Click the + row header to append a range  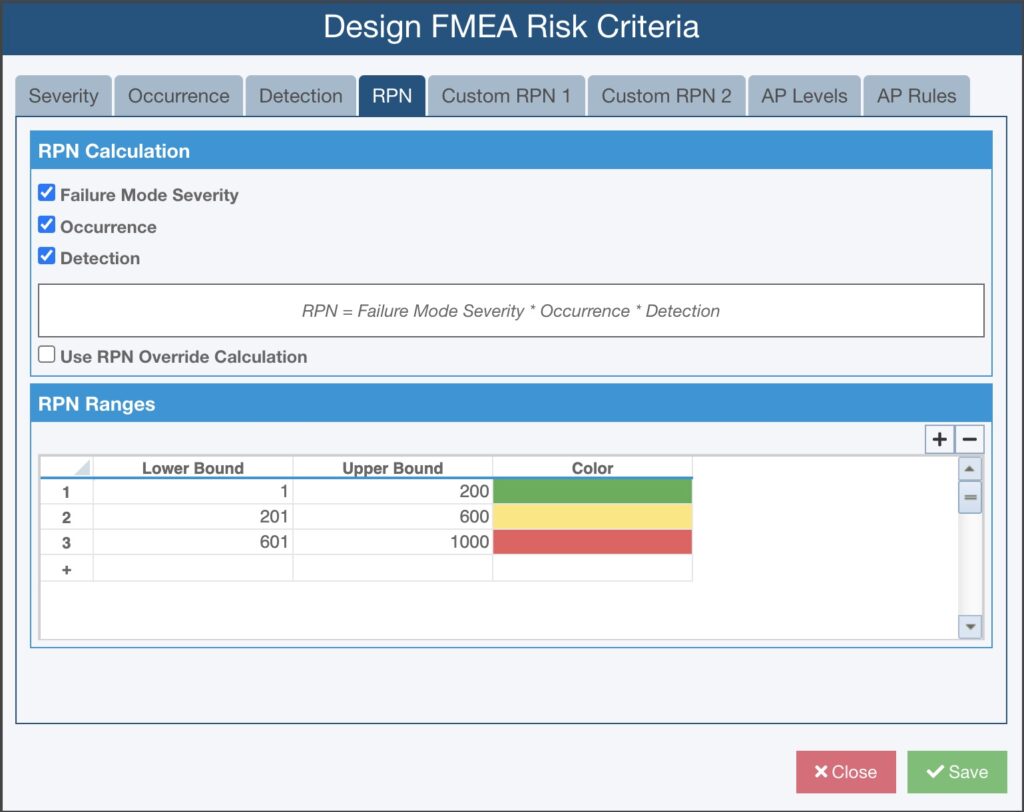(66, 568)
